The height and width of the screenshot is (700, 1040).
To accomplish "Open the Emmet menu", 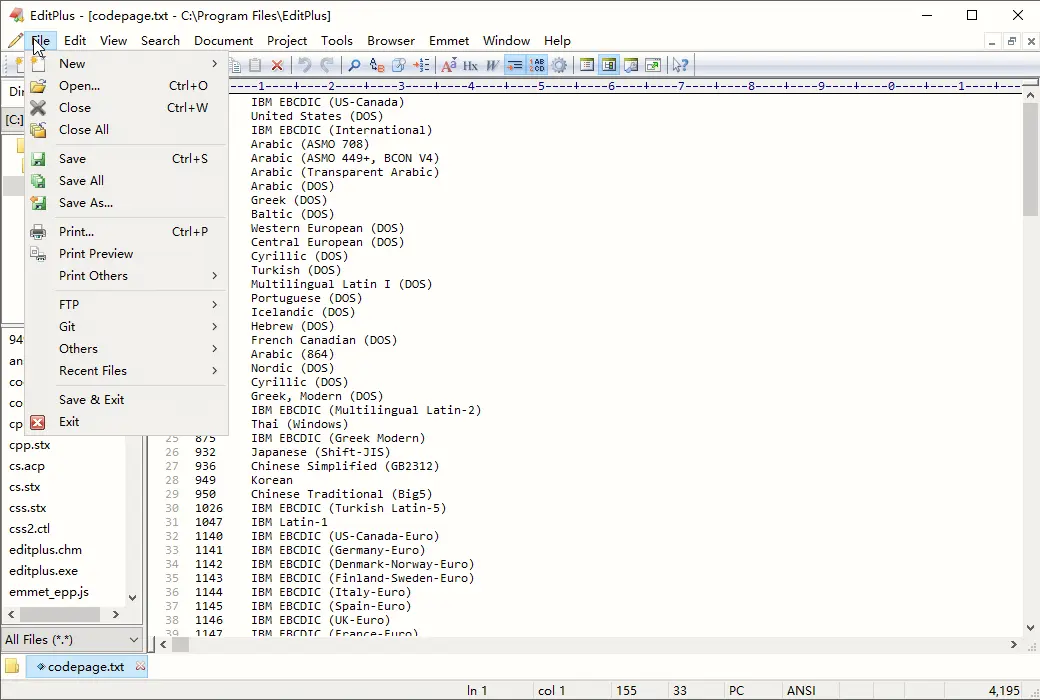I will 449,40.
